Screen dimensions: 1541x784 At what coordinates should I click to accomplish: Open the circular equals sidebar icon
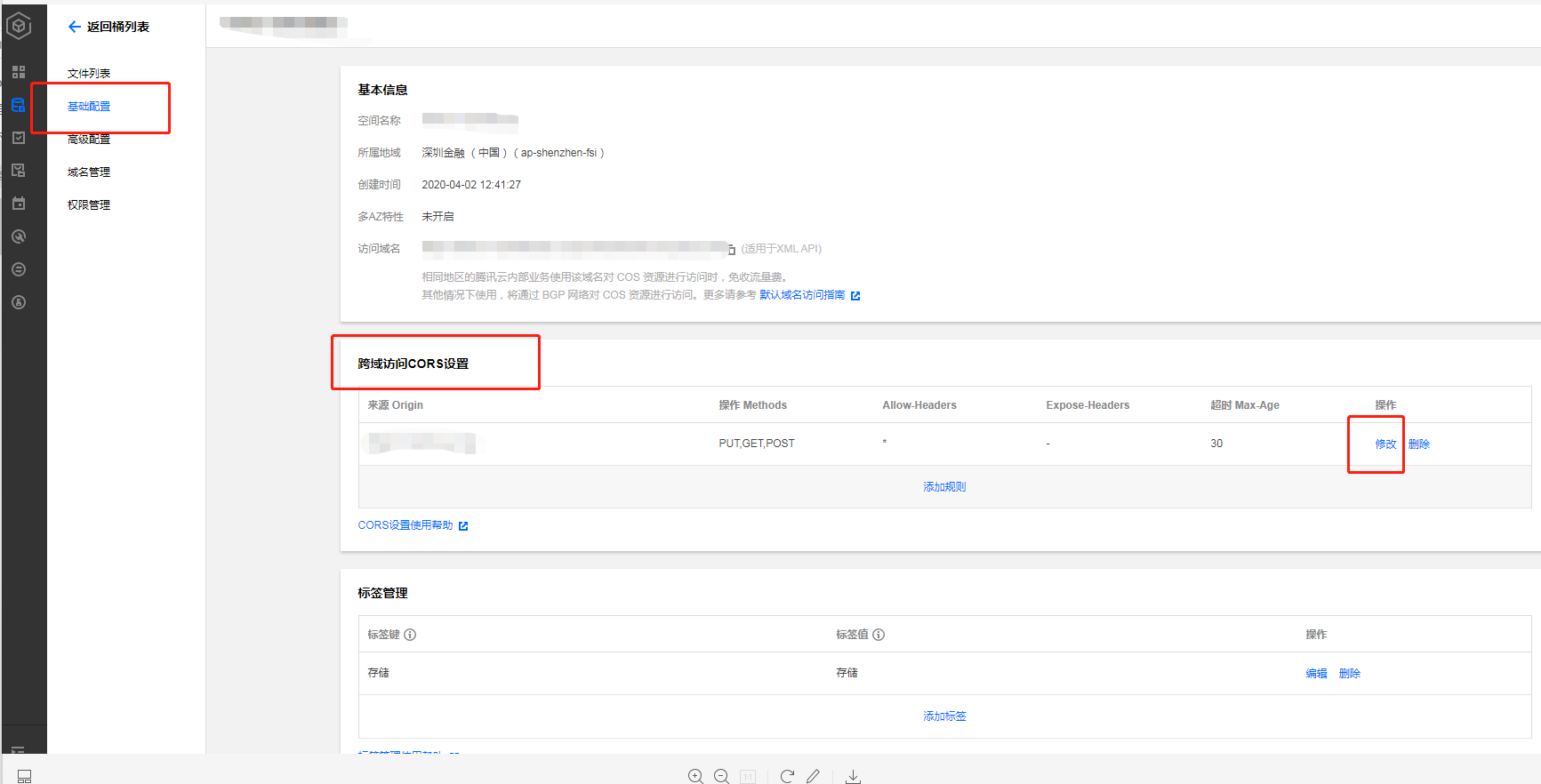(19, 269)
